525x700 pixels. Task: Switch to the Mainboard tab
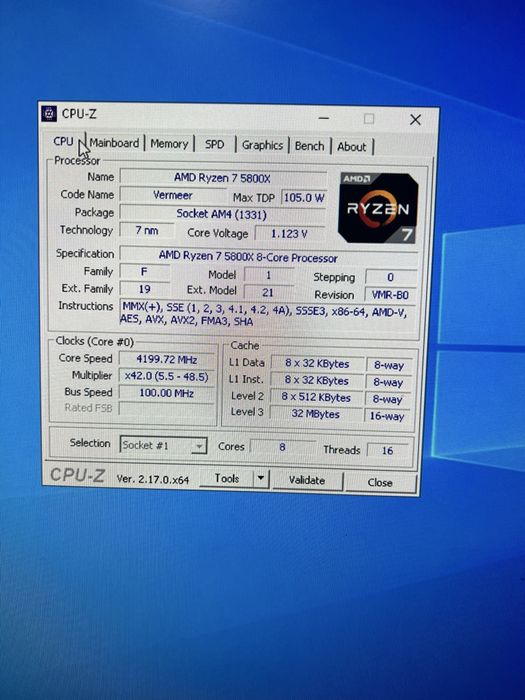click(x=114, y=143)
